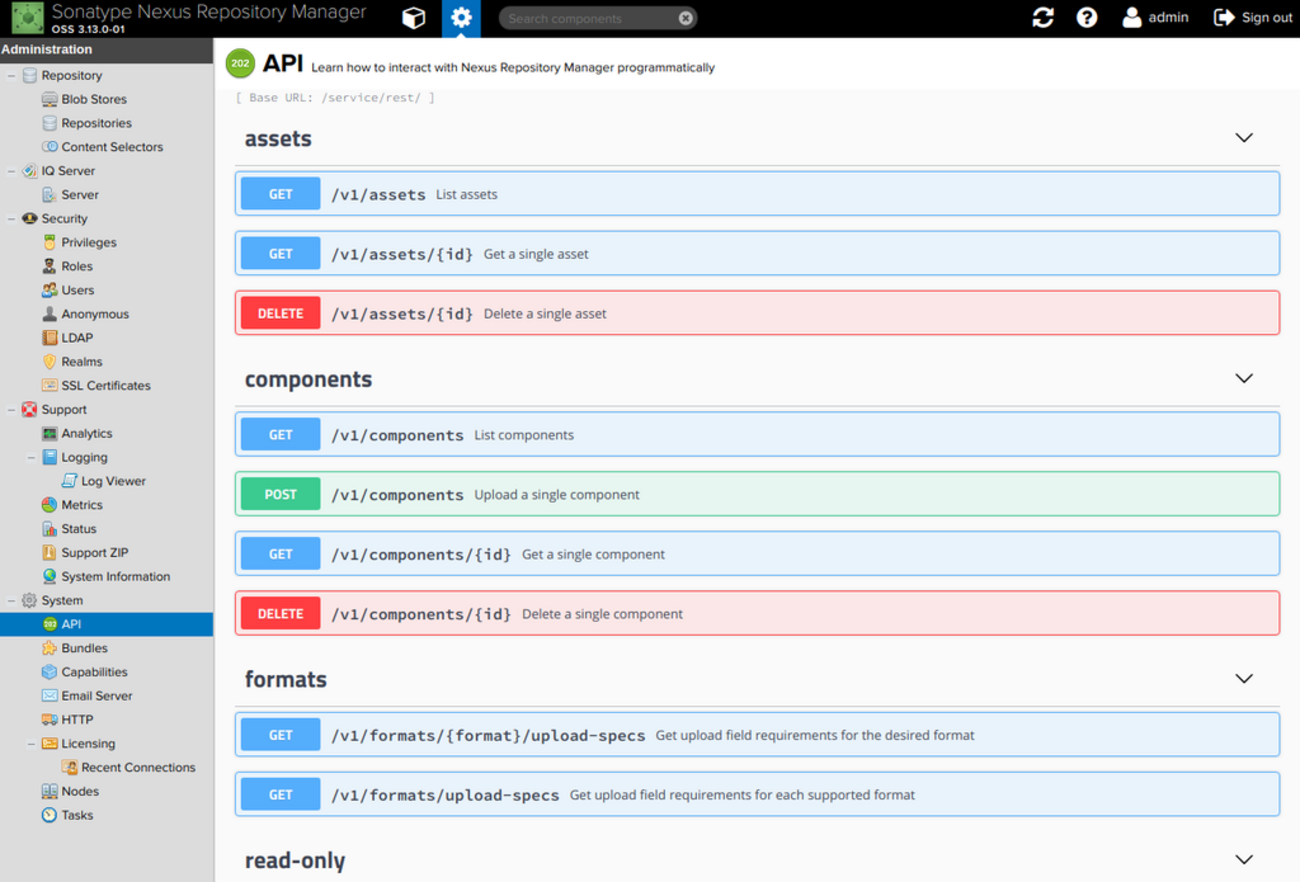
Task: Click the Blob Stores icon in sidebar
Action: pos(49,99)
